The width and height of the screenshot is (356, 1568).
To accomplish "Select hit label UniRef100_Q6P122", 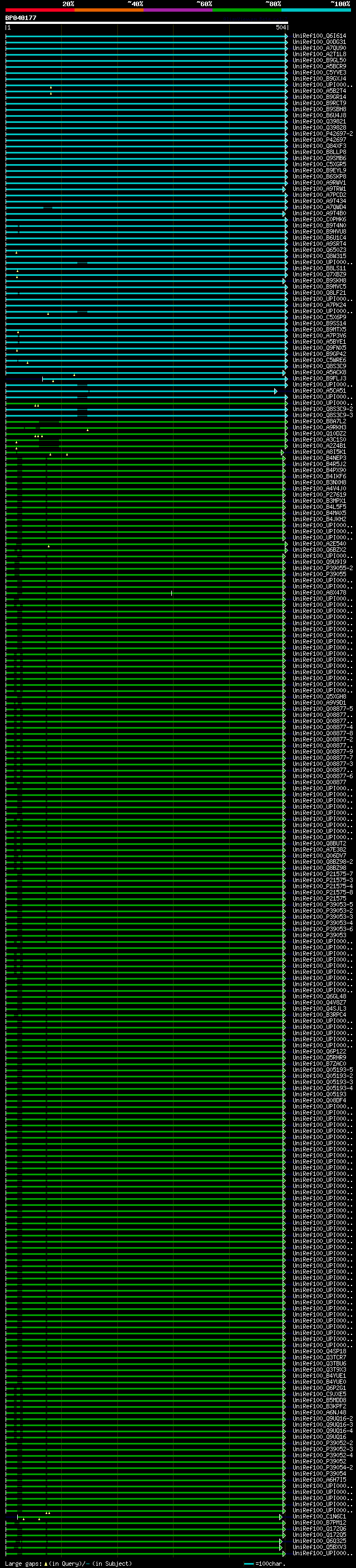I will 319,1052.
